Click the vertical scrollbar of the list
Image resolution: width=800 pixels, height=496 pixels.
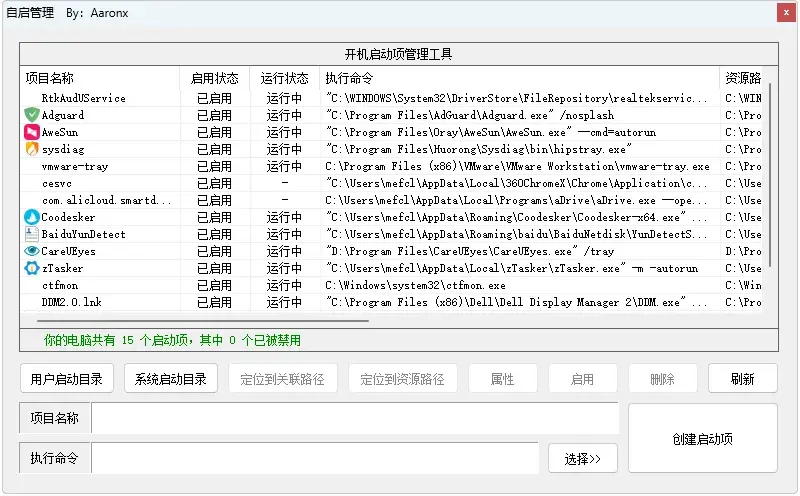point(769,175)
